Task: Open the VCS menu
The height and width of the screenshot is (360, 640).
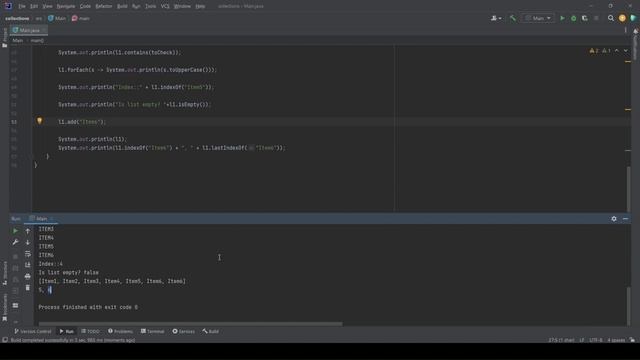Action: (x=165, y=6)
